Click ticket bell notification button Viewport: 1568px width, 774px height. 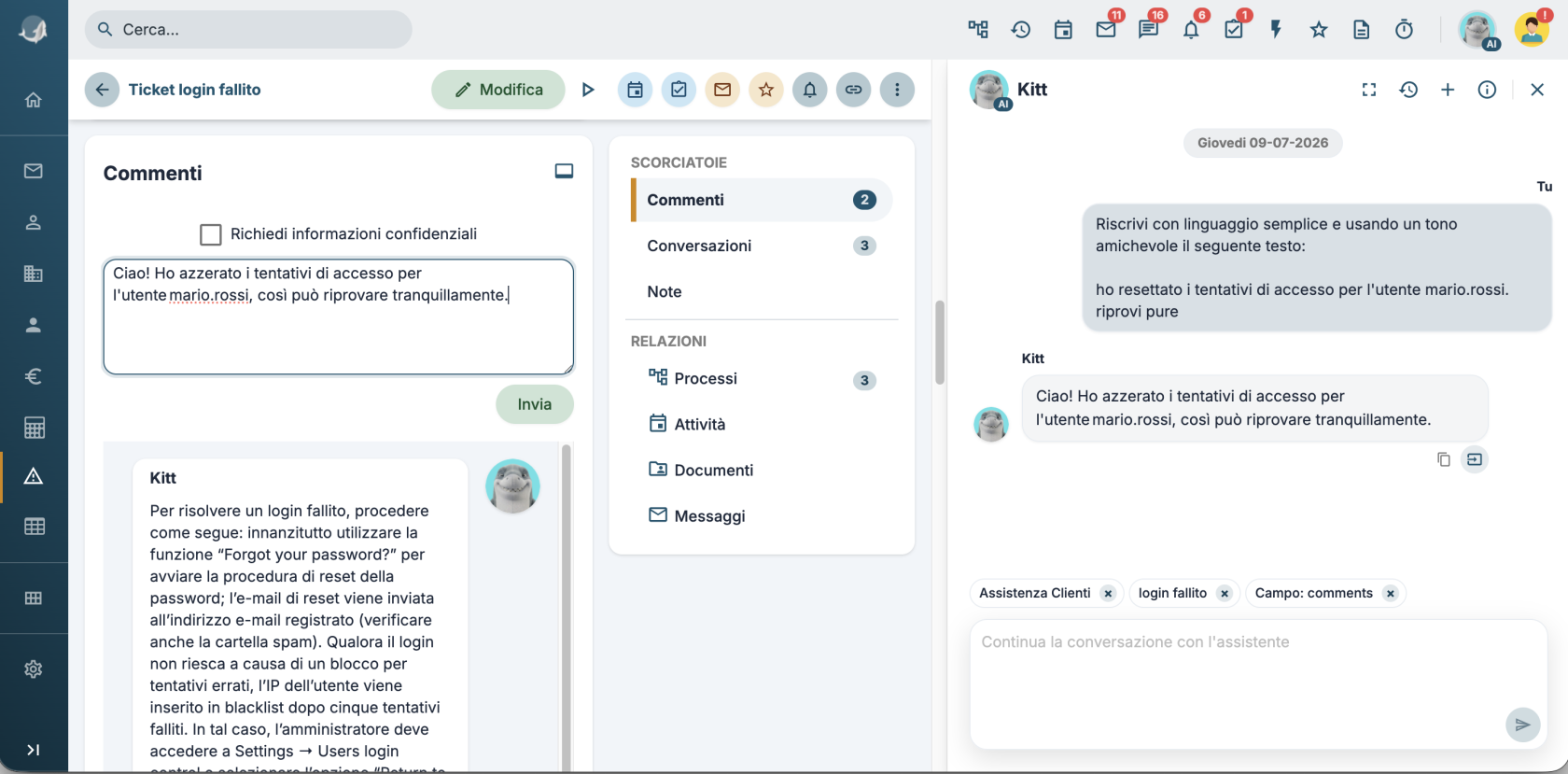click(810, 90)
